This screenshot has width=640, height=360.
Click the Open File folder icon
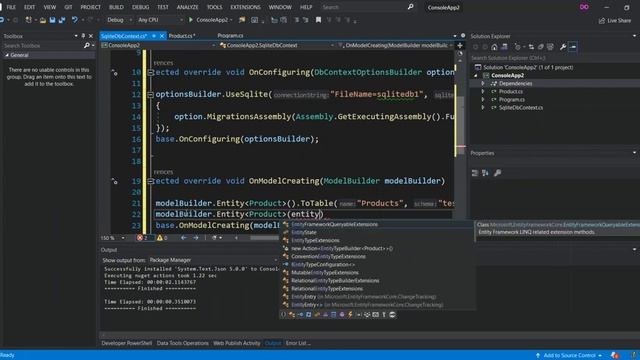(43, 20)
